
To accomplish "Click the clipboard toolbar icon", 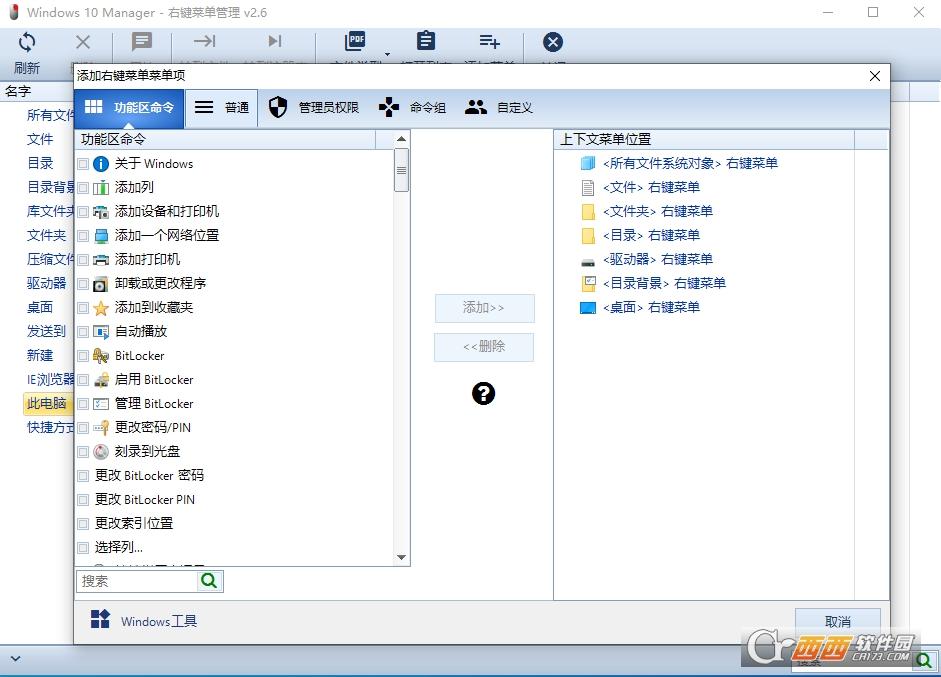I will 425,41.
